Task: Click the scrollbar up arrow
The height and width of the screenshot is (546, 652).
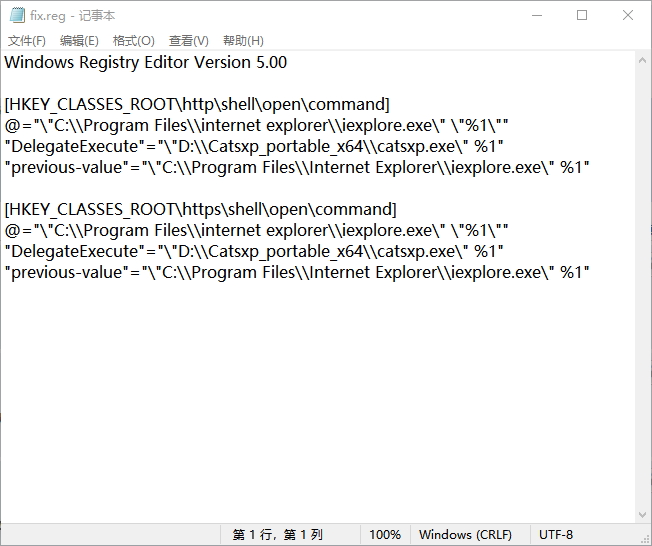Action: point(642,60)
